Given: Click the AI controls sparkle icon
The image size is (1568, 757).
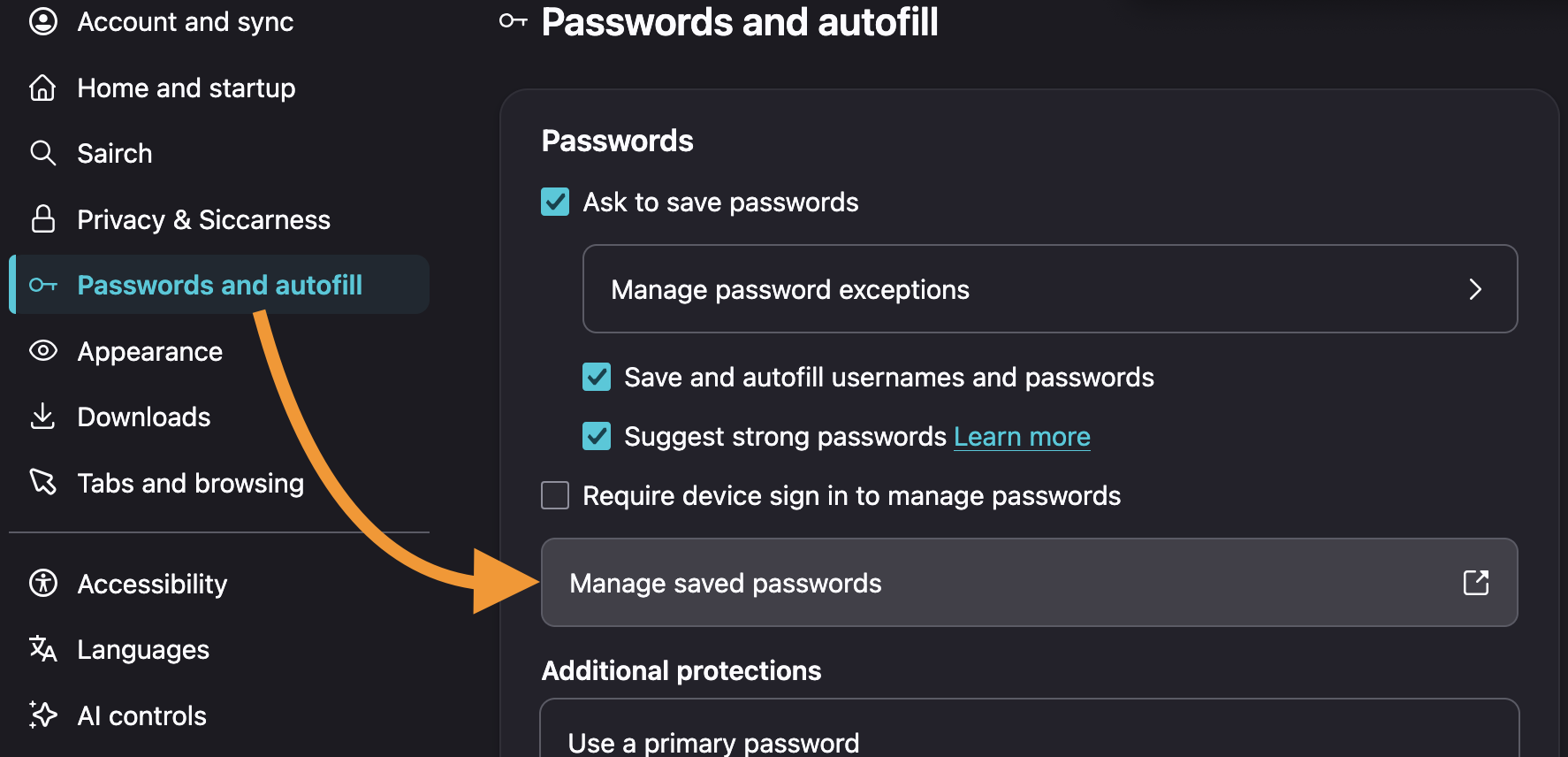Looking at the screenshot, I should (x=43, y=715).
